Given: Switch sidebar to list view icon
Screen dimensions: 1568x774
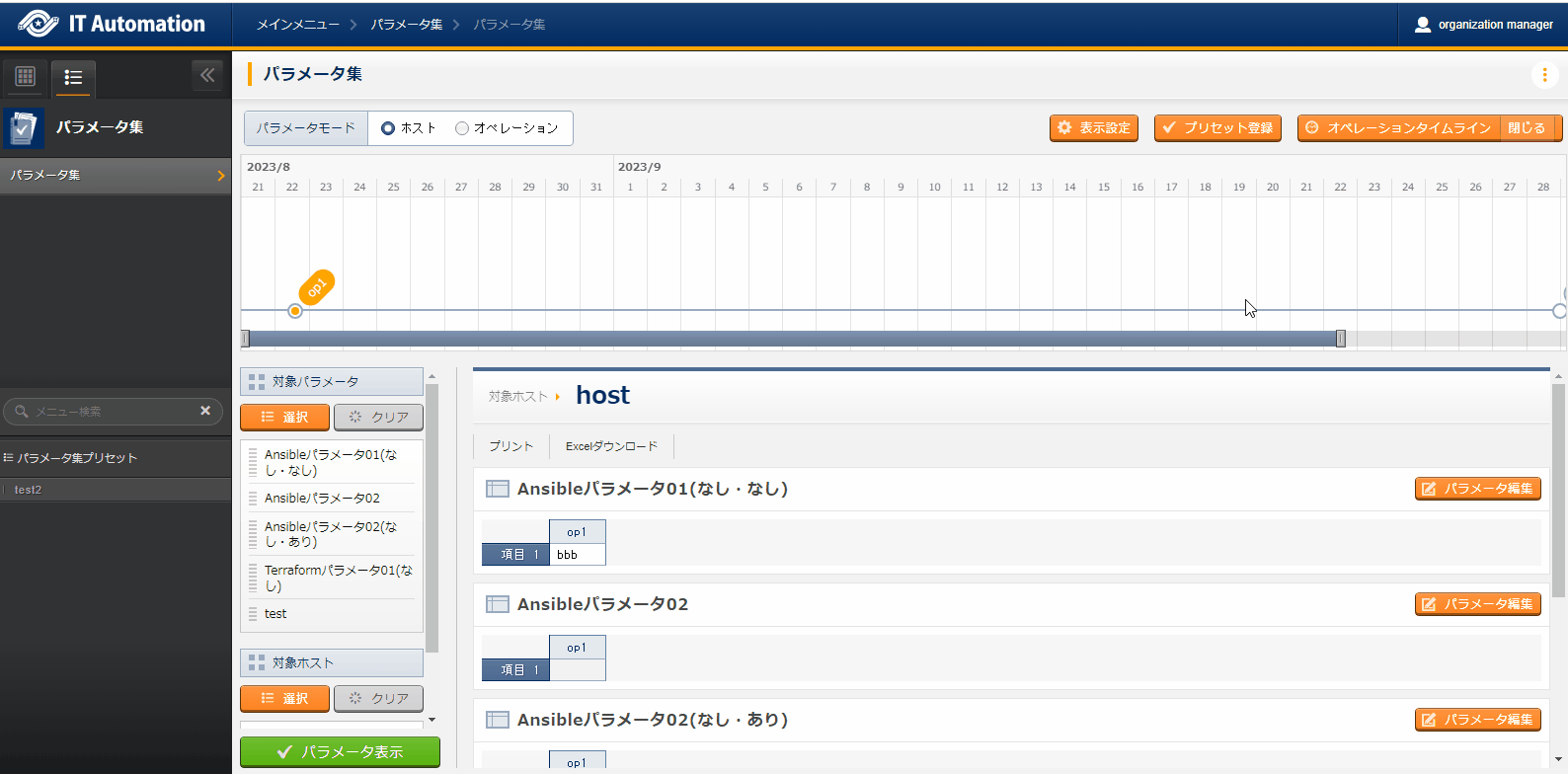Looking at the screenshot, I should pyautogui.click(x=73, y=77).
